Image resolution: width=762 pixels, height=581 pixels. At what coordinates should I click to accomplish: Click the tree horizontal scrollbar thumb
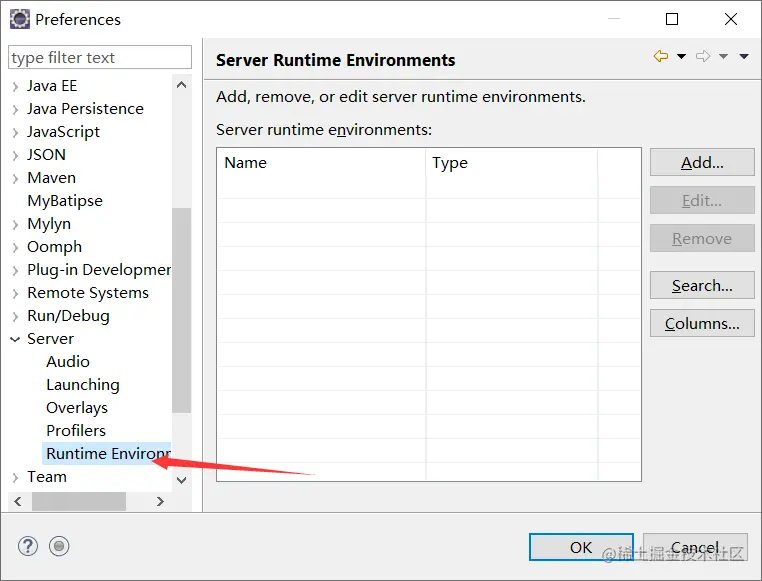79,501
